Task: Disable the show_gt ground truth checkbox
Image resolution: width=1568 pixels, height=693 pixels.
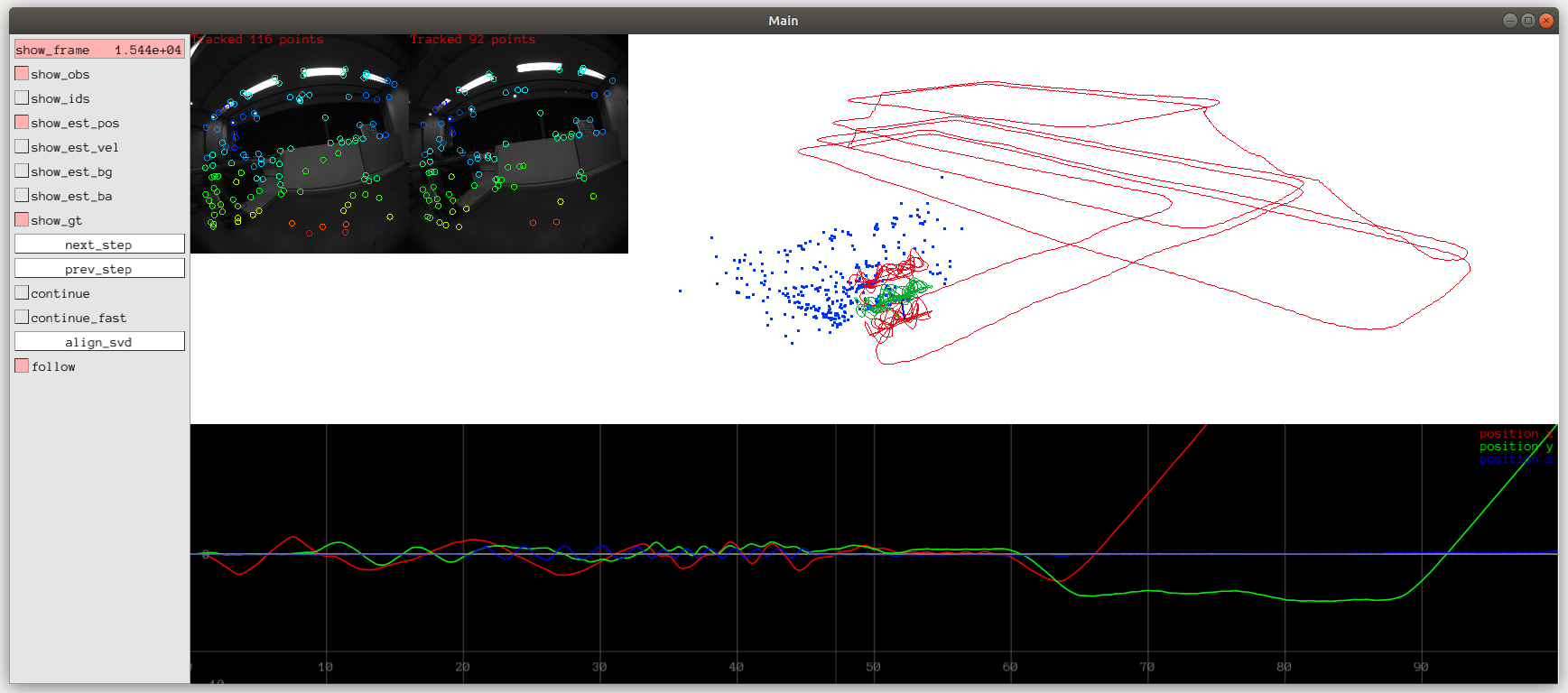Action: (x=22, y=220)
